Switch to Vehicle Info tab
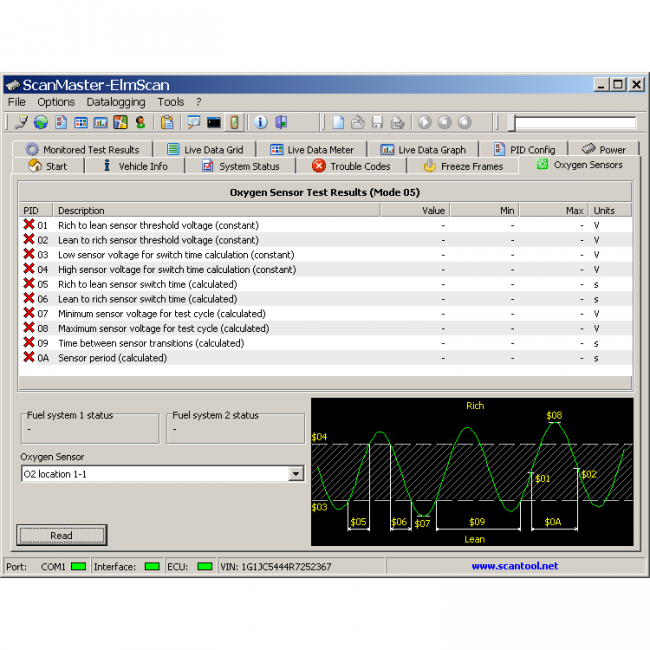The image size is (650, 650). pyautogui.click(x=135, y=166)
